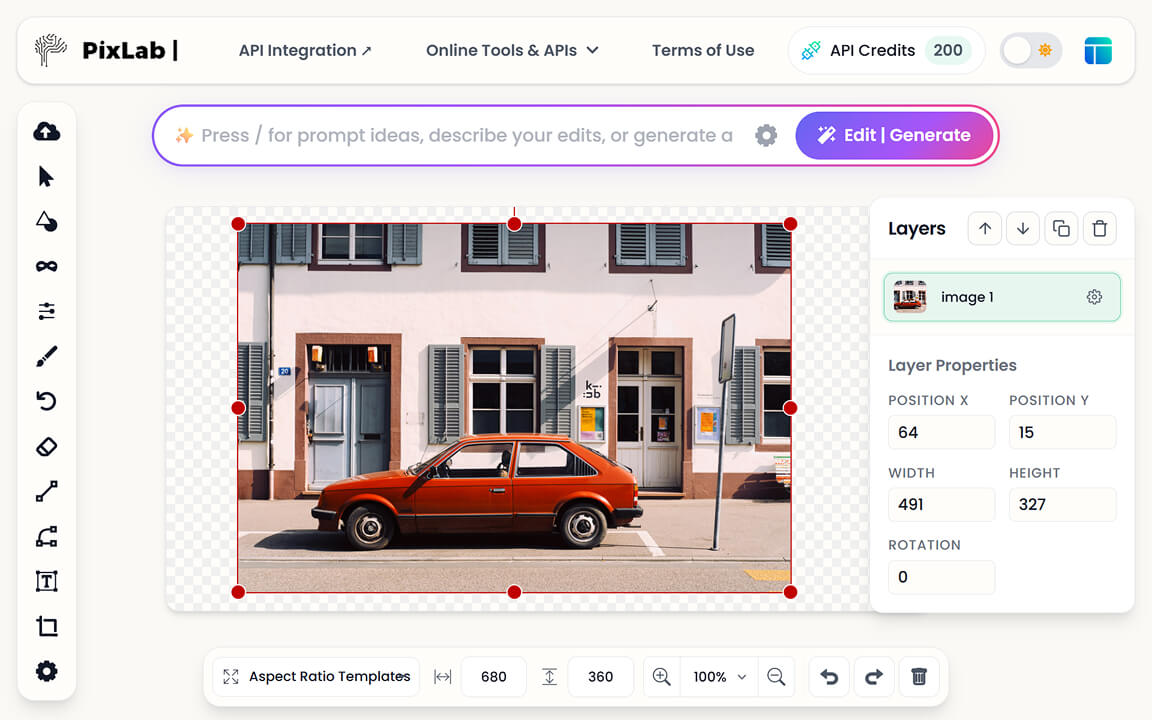Image resolution: width=1152 pixels, height=720 pixels.
Task: Open the shapes tool in the sidebar
Action: pos(46,221)
